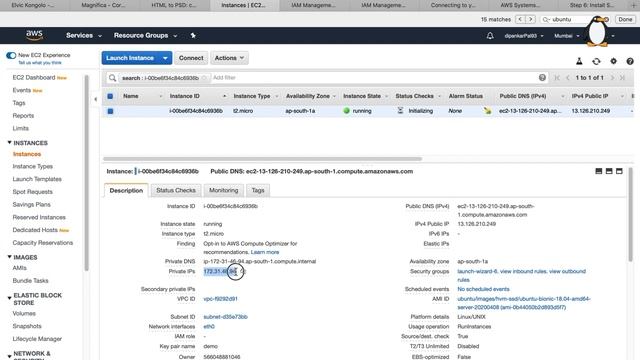The image size is (640, 360).
Task: Open the Services dropdown menu
Action: (x=84, y=36)
